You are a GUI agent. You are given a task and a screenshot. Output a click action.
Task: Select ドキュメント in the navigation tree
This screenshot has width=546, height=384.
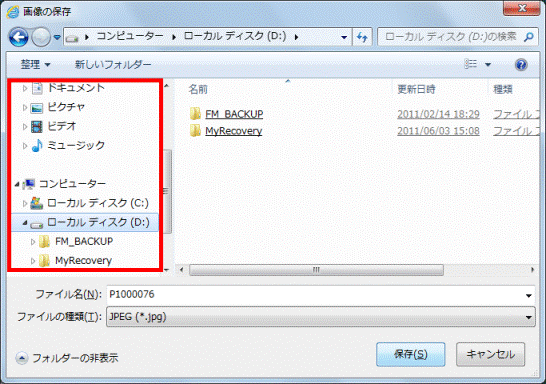76,88
